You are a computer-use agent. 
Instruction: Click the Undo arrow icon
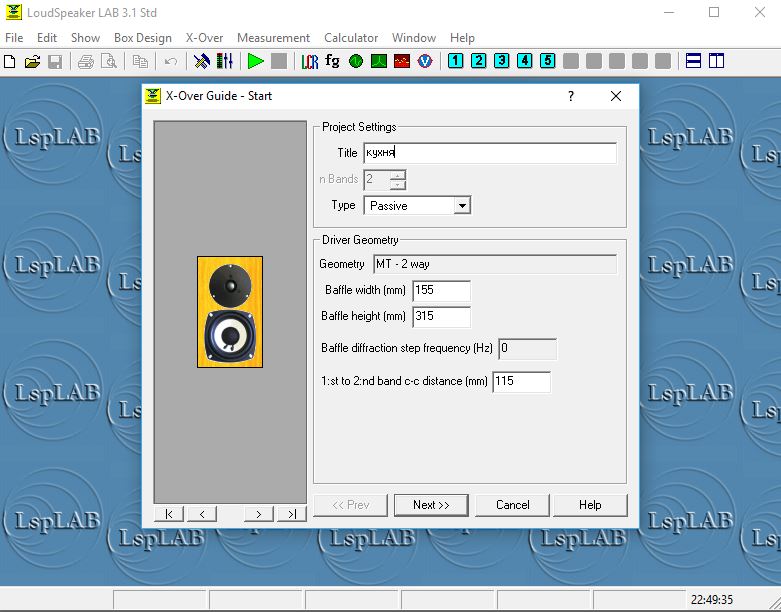point(171,61)
